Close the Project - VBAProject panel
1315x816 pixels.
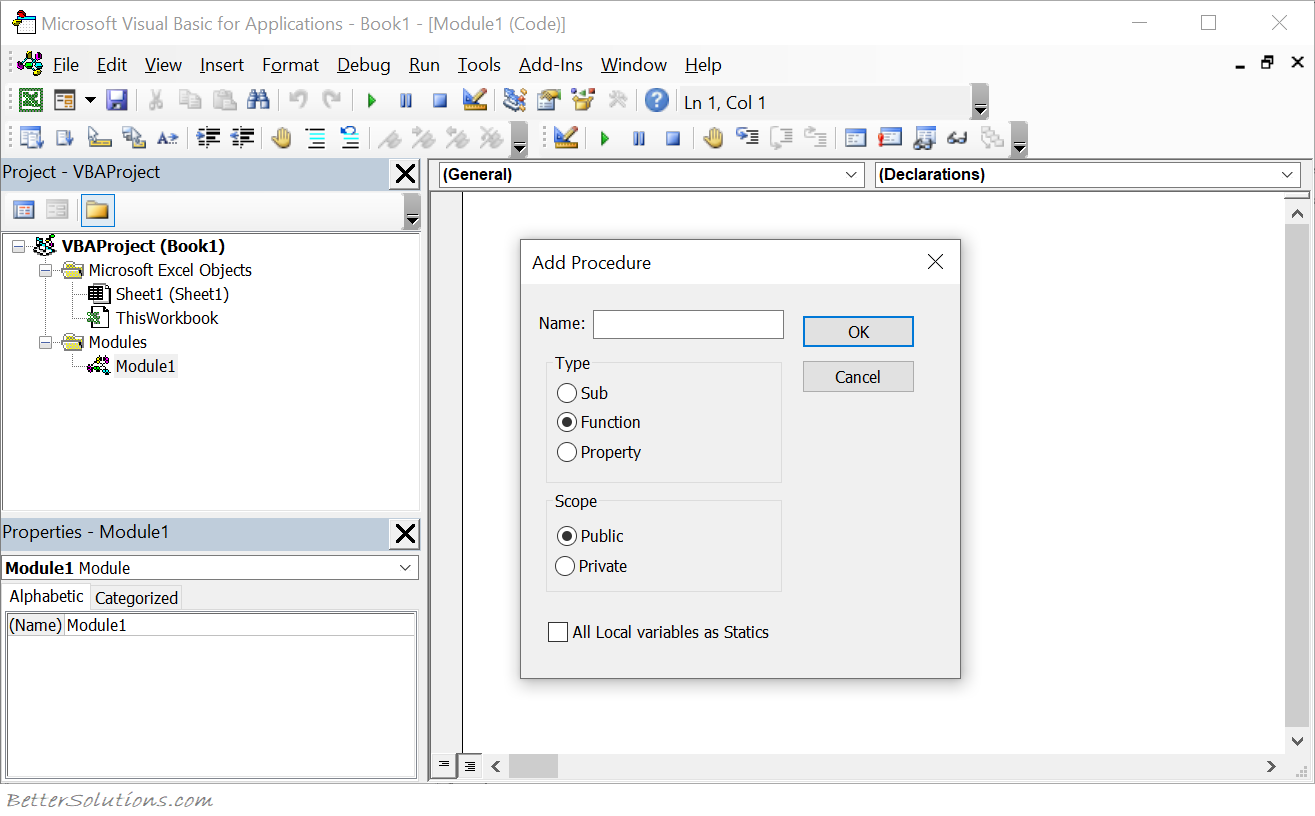tap(405, 174)
